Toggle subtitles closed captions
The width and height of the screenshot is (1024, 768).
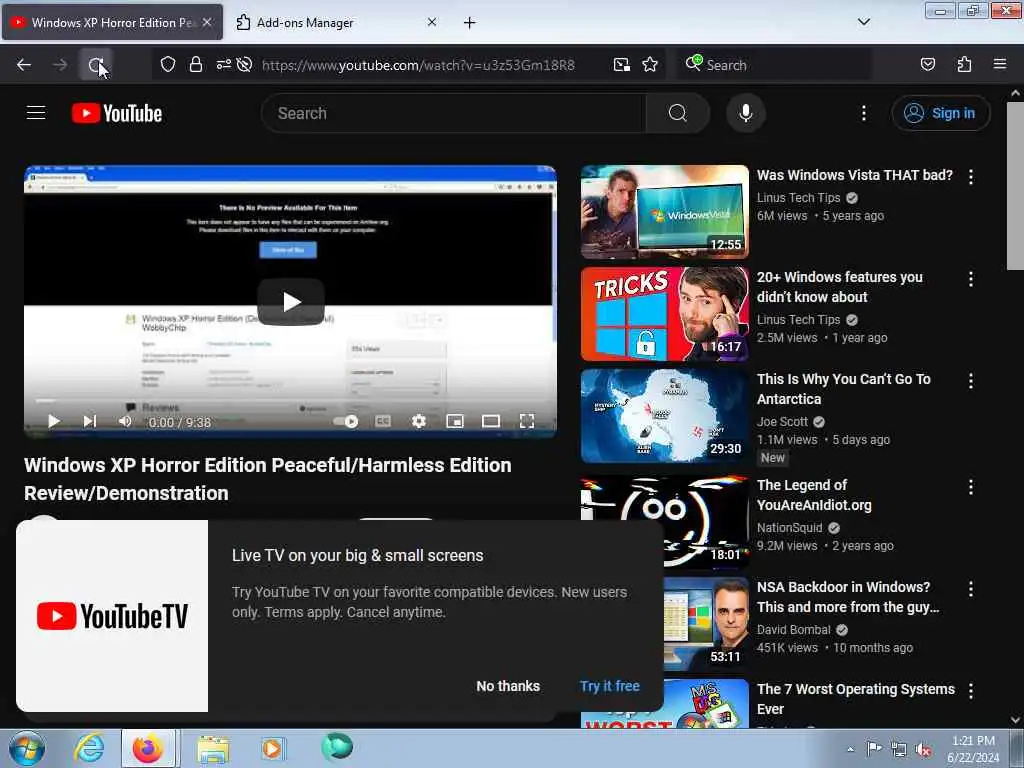[x=383, y=422]
